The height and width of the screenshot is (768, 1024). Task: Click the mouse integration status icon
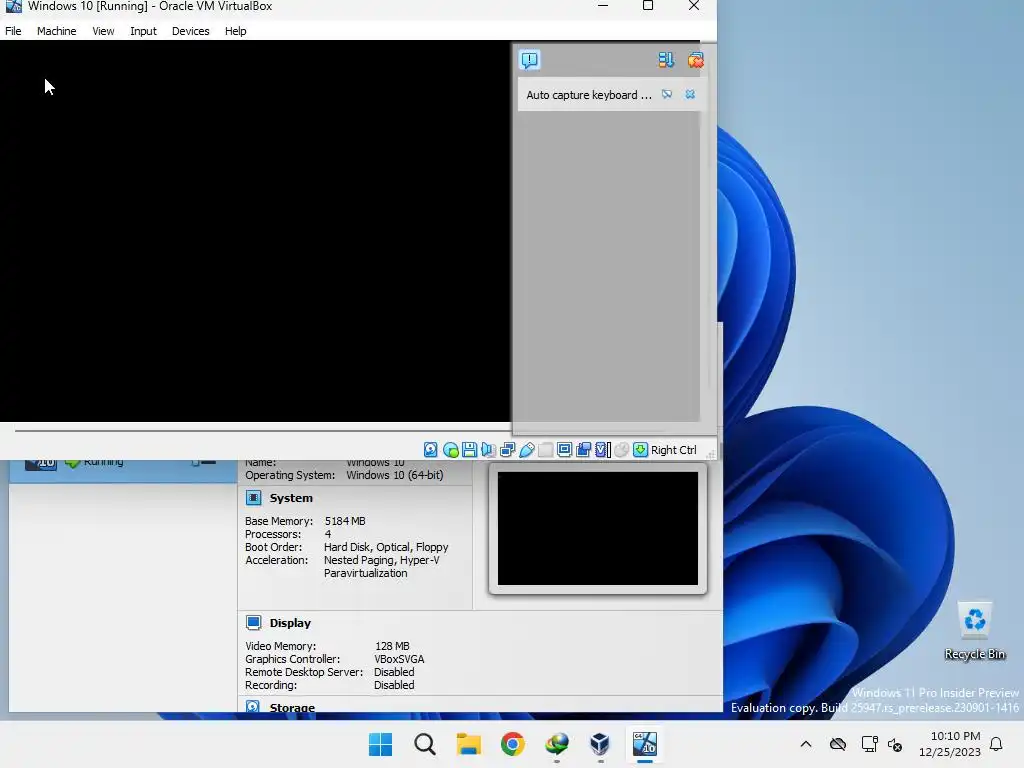pos(622,449)
